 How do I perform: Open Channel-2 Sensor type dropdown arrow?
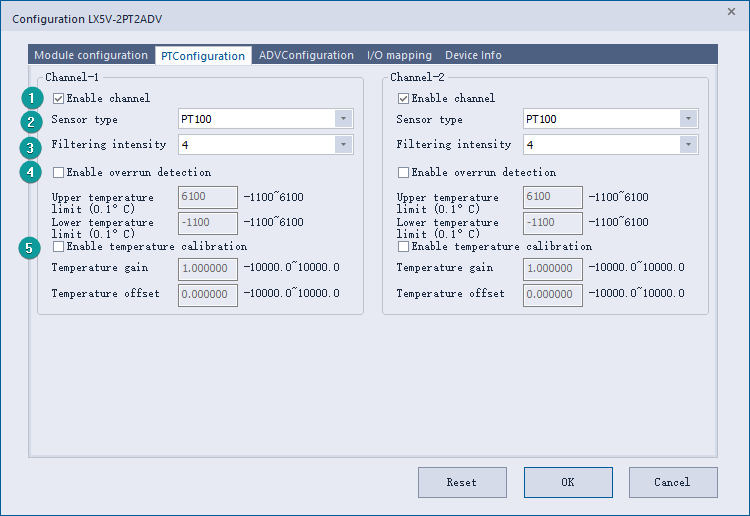point(688,119)
